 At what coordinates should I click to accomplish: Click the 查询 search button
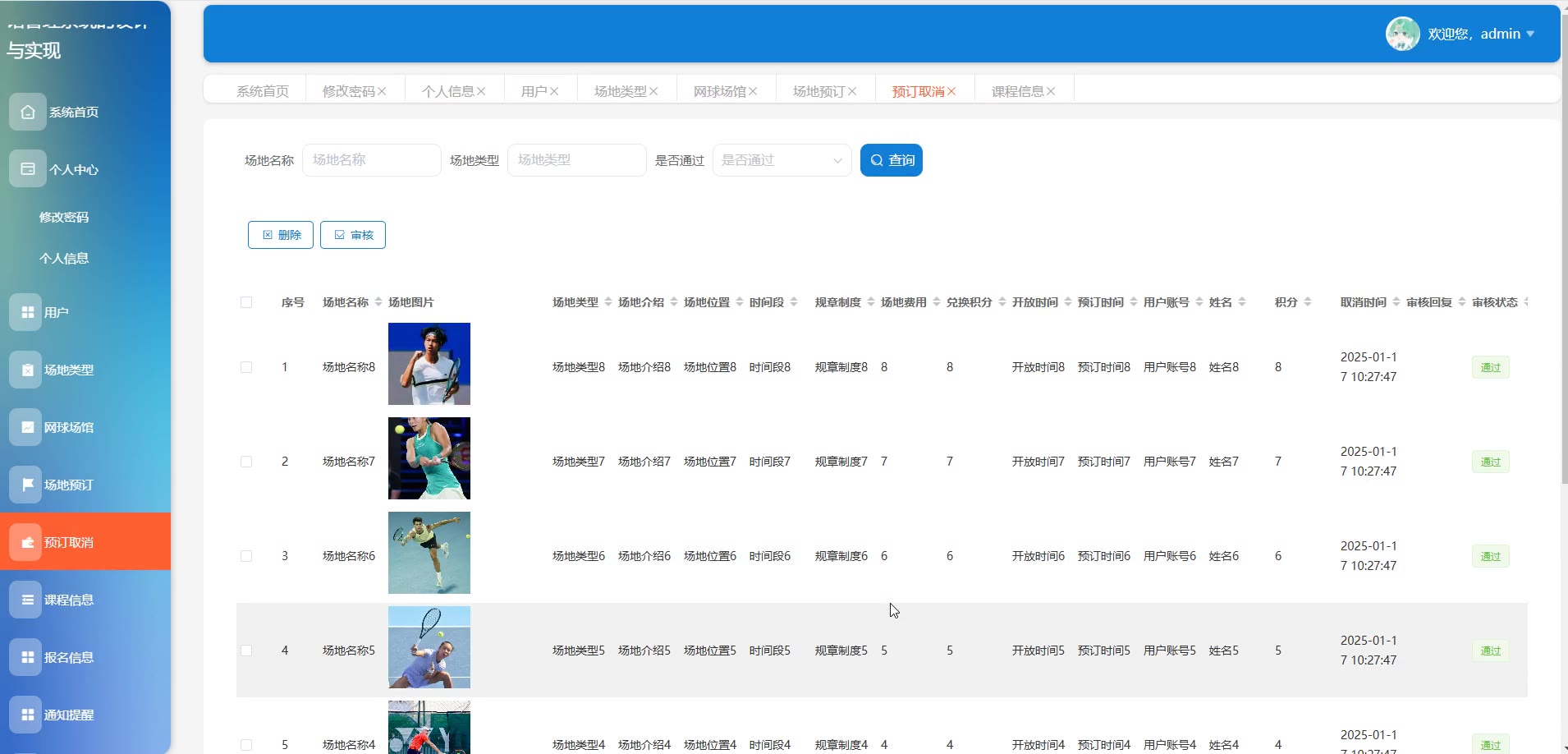[x=891, y=160]
